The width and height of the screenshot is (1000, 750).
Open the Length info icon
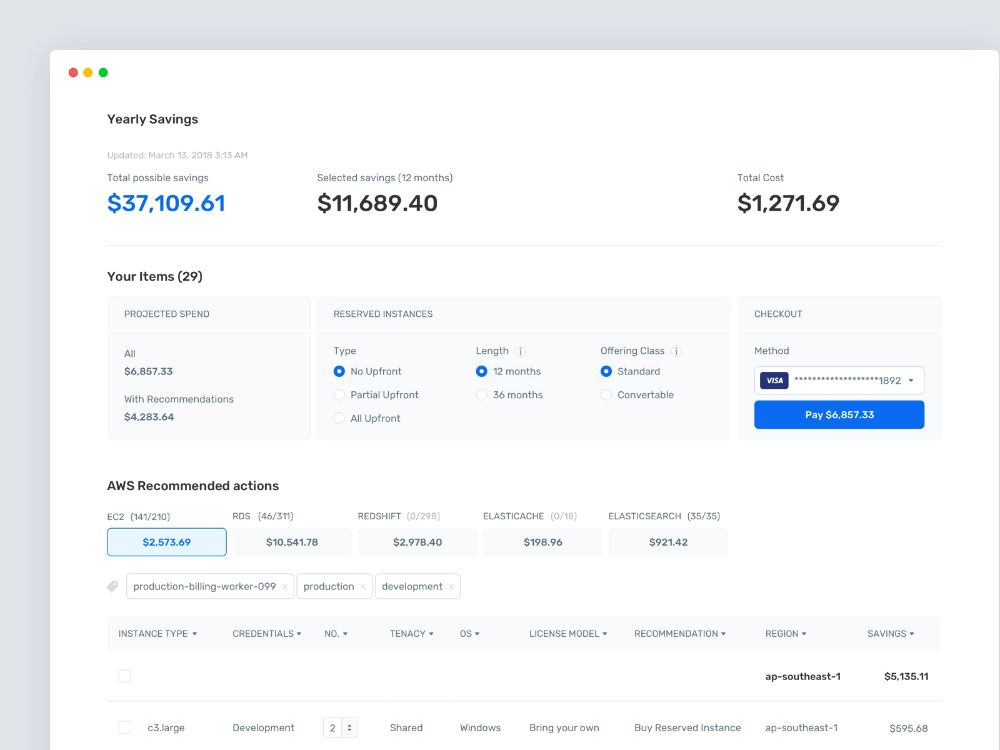coord(520,351)
